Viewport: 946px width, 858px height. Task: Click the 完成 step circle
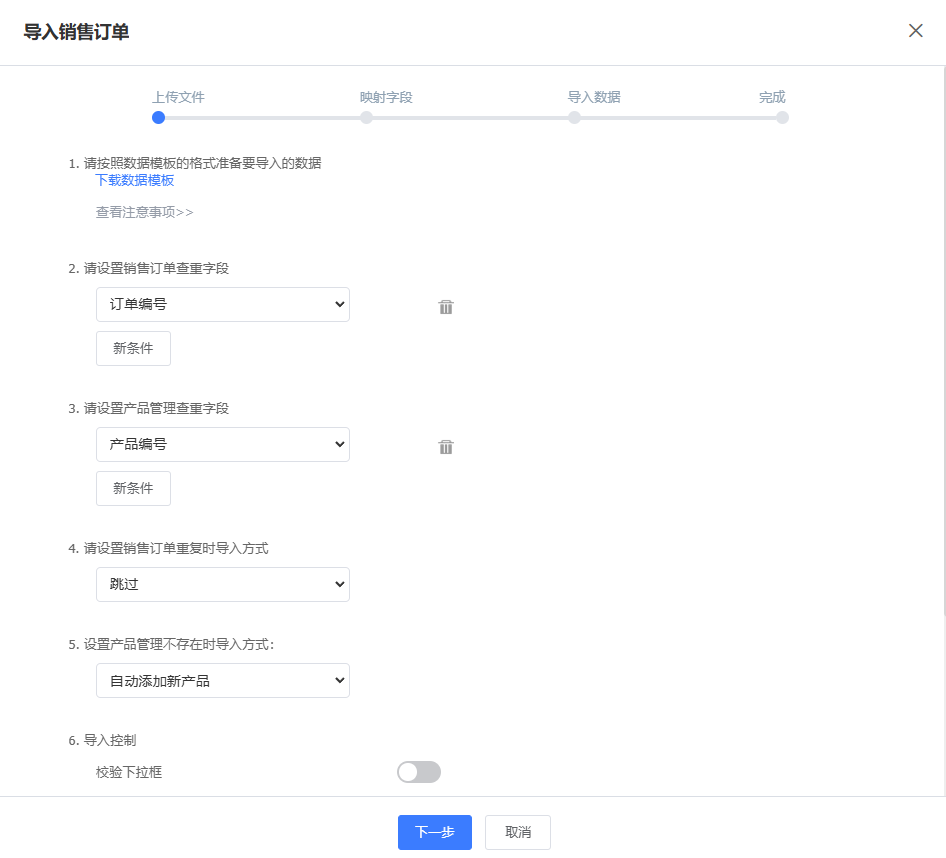(782, 118)
